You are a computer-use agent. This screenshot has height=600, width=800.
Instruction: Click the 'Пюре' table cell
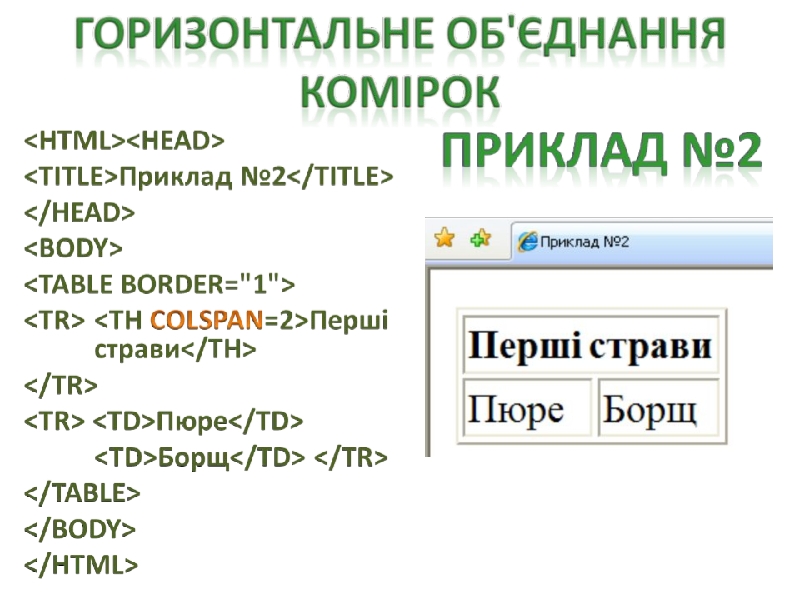[527, 407]
